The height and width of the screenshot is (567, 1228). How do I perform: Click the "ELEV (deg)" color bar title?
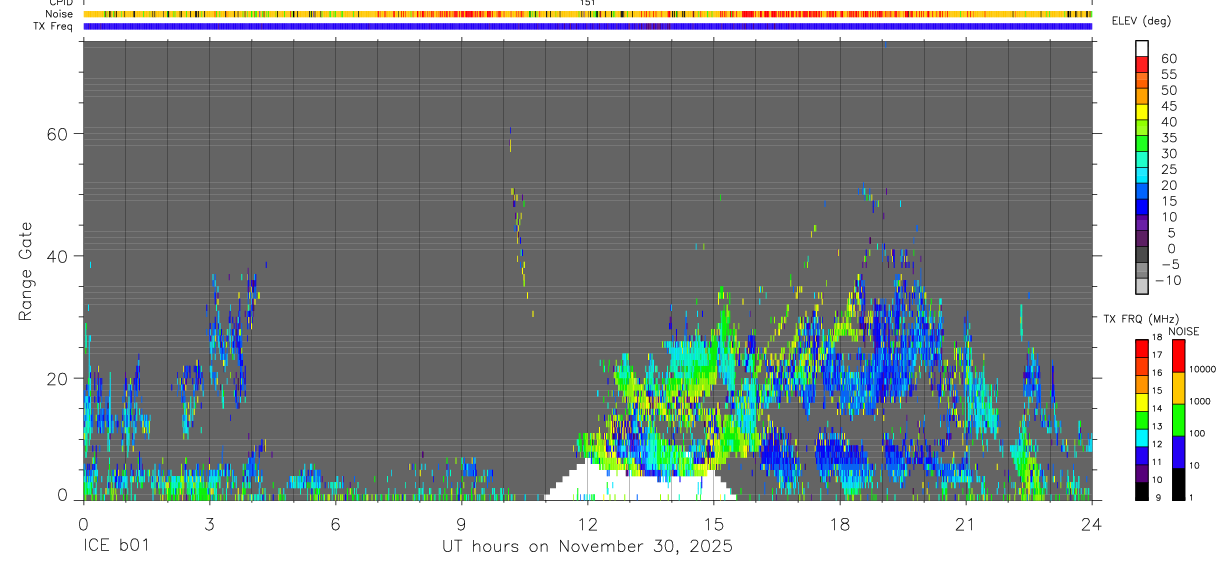(1141, 21)
